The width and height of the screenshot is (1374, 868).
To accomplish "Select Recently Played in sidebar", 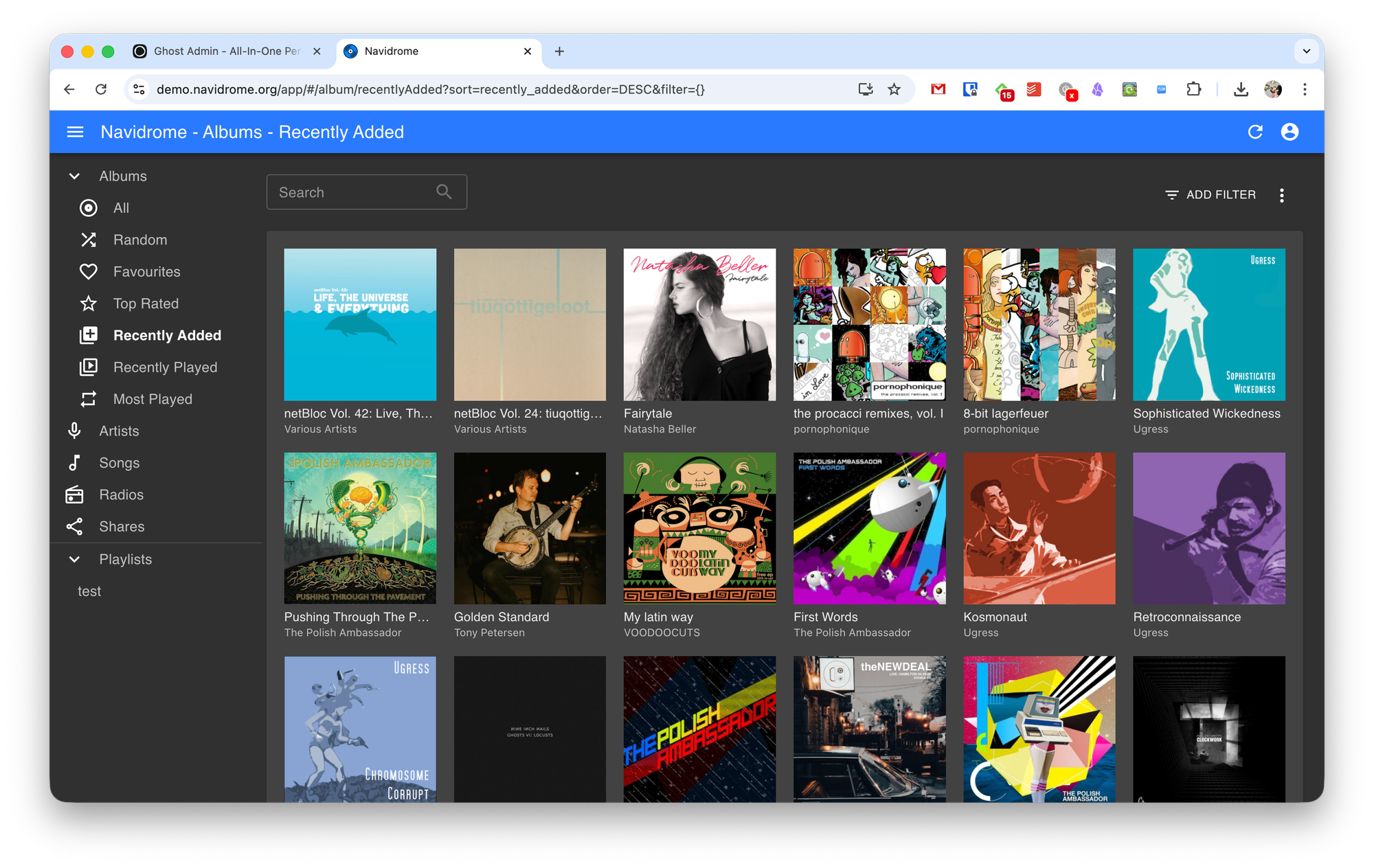I will coord(165,367).
